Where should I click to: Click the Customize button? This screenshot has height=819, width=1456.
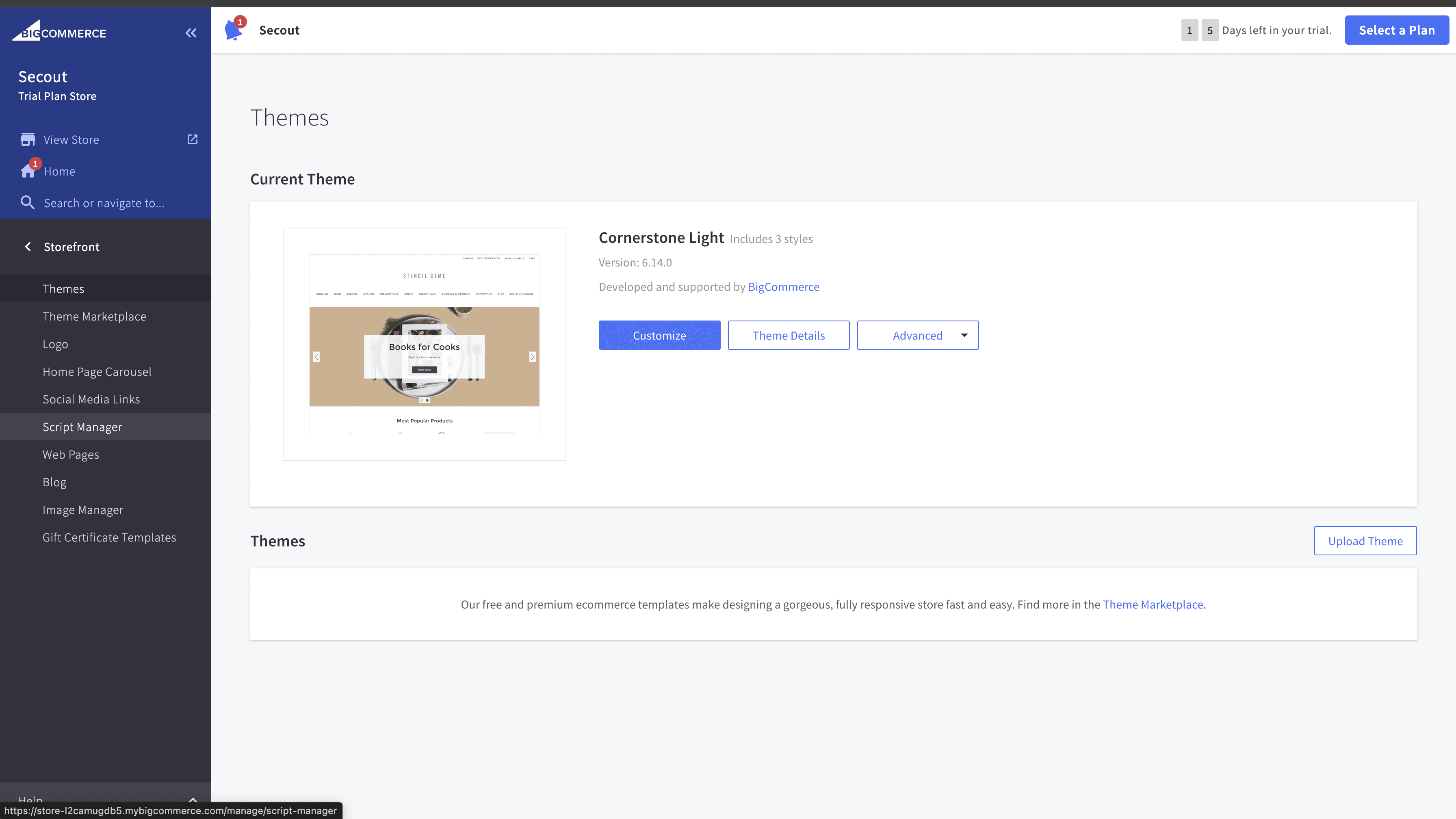[659, 335]
